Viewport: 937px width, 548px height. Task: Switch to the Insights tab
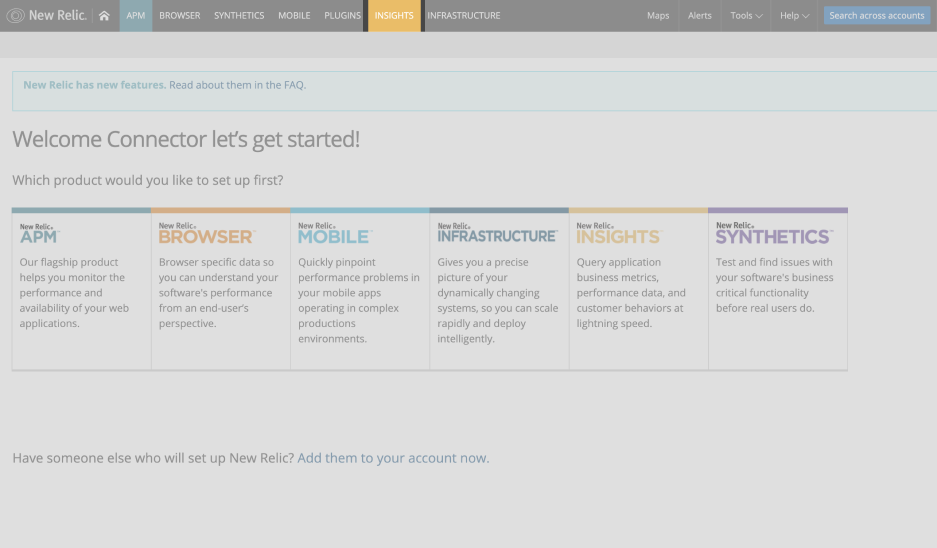pos(394,16)
